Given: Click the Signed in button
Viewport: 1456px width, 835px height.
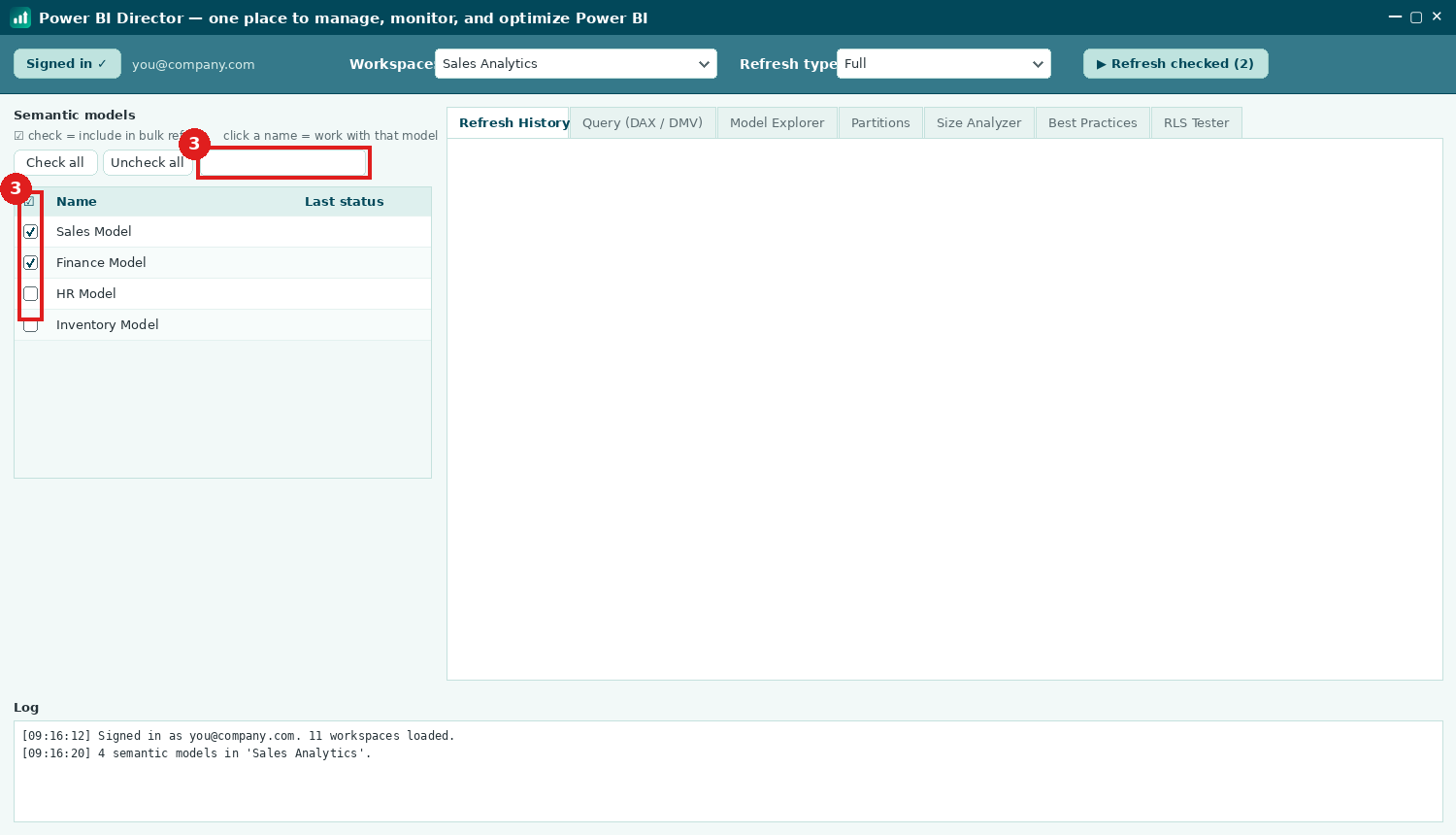Looking at the screenshot, I should [x=67, y=64].
